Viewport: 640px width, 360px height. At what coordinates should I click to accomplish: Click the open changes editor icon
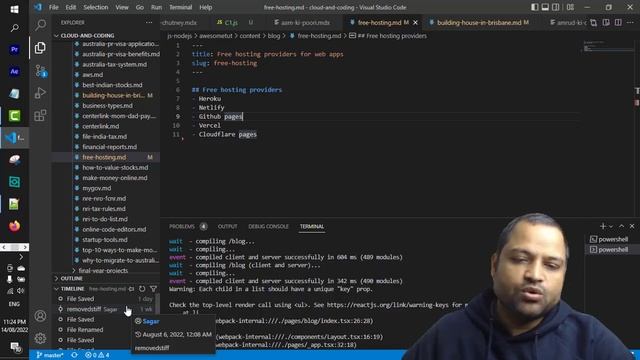tap(593, 22)
